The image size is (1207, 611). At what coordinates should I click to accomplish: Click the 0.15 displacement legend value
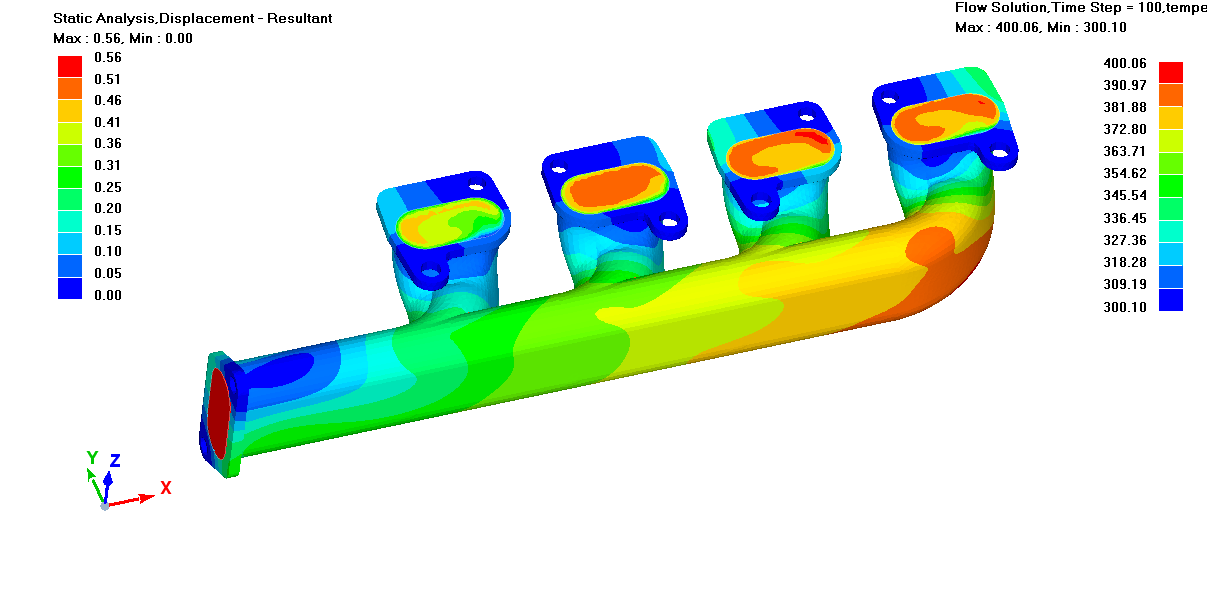pos(107,230)
